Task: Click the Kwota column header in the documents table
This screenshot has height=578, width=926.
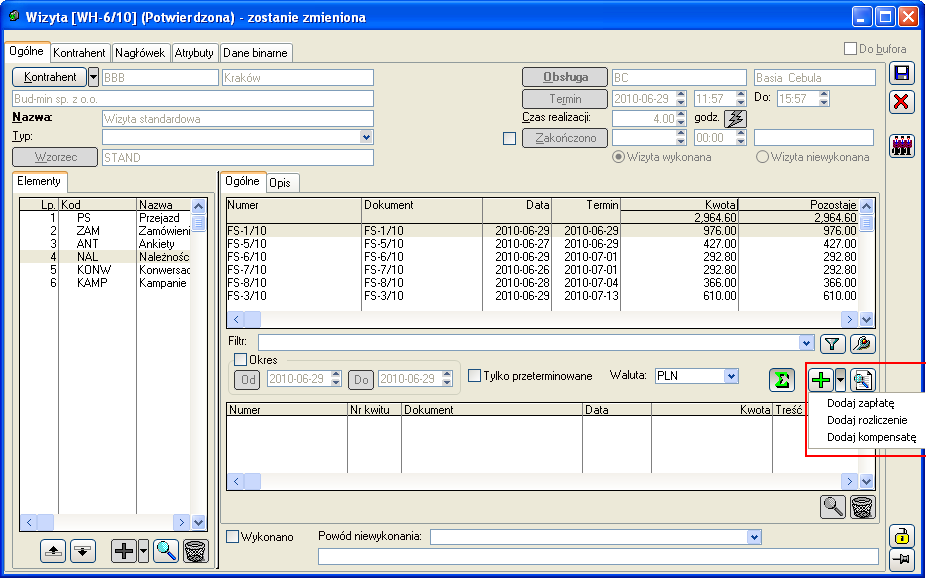Action: coord(679,205)
